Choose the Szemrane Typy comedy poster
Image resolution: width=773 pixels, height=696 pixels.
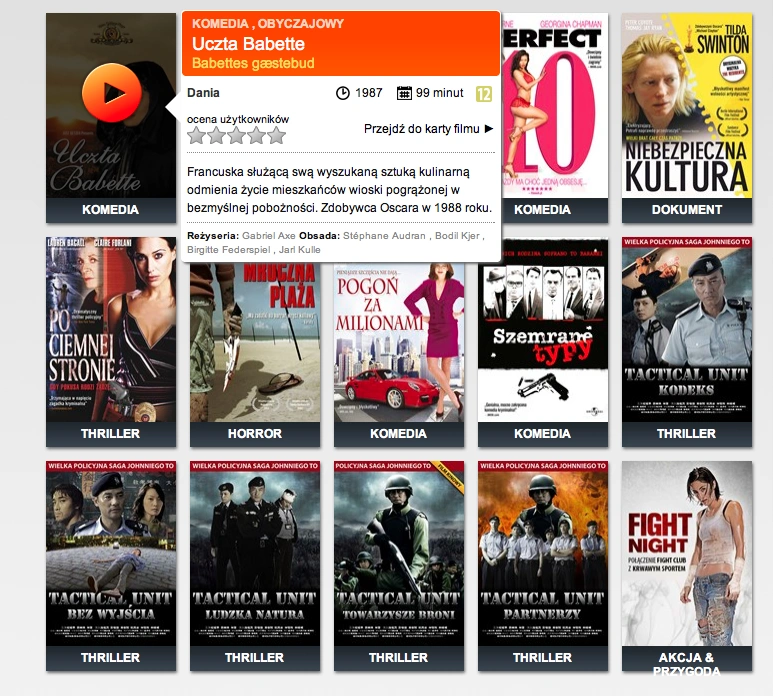tap(543, 330)
